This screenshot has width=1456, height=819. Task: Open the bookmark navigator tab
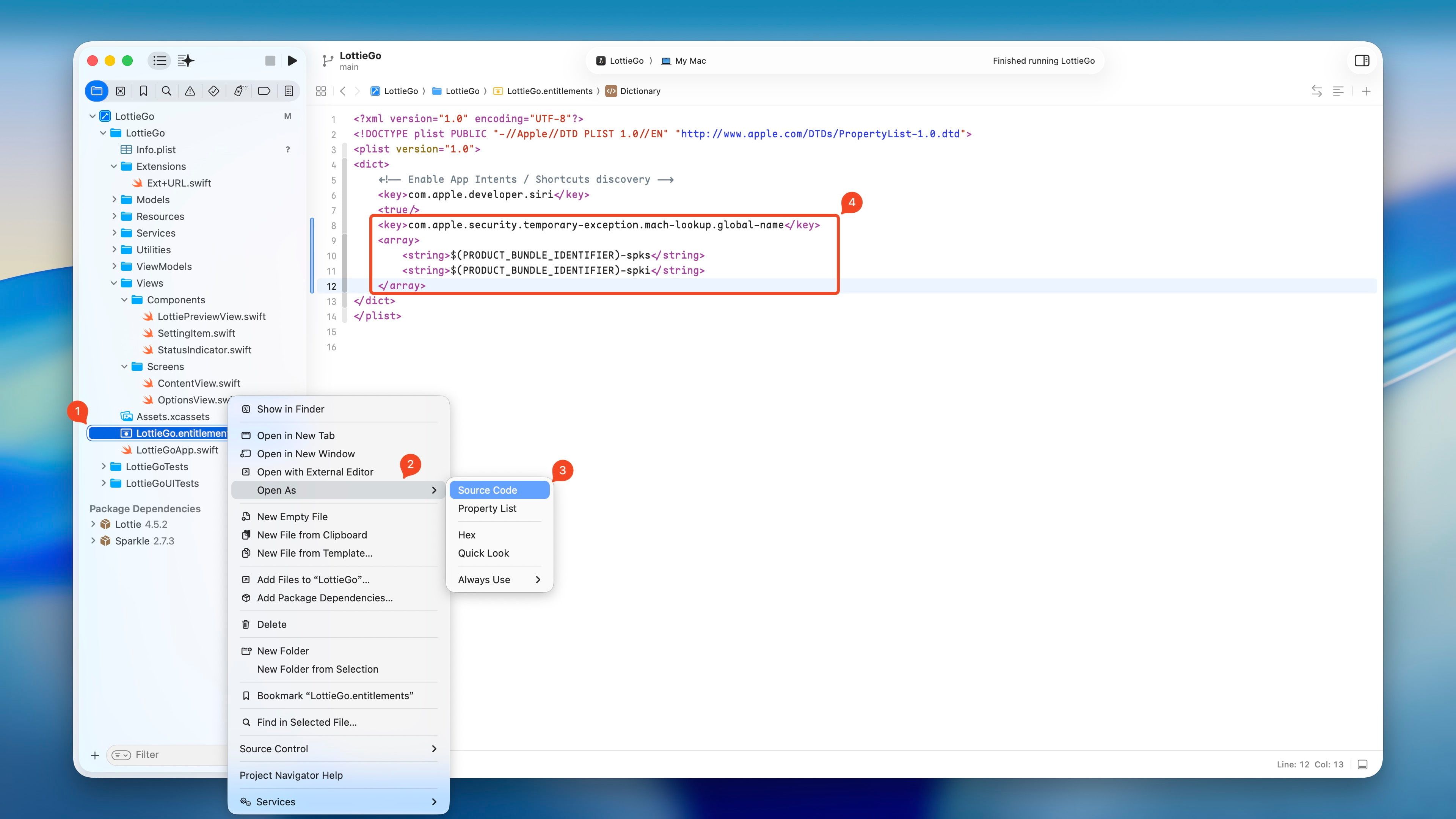144,91
